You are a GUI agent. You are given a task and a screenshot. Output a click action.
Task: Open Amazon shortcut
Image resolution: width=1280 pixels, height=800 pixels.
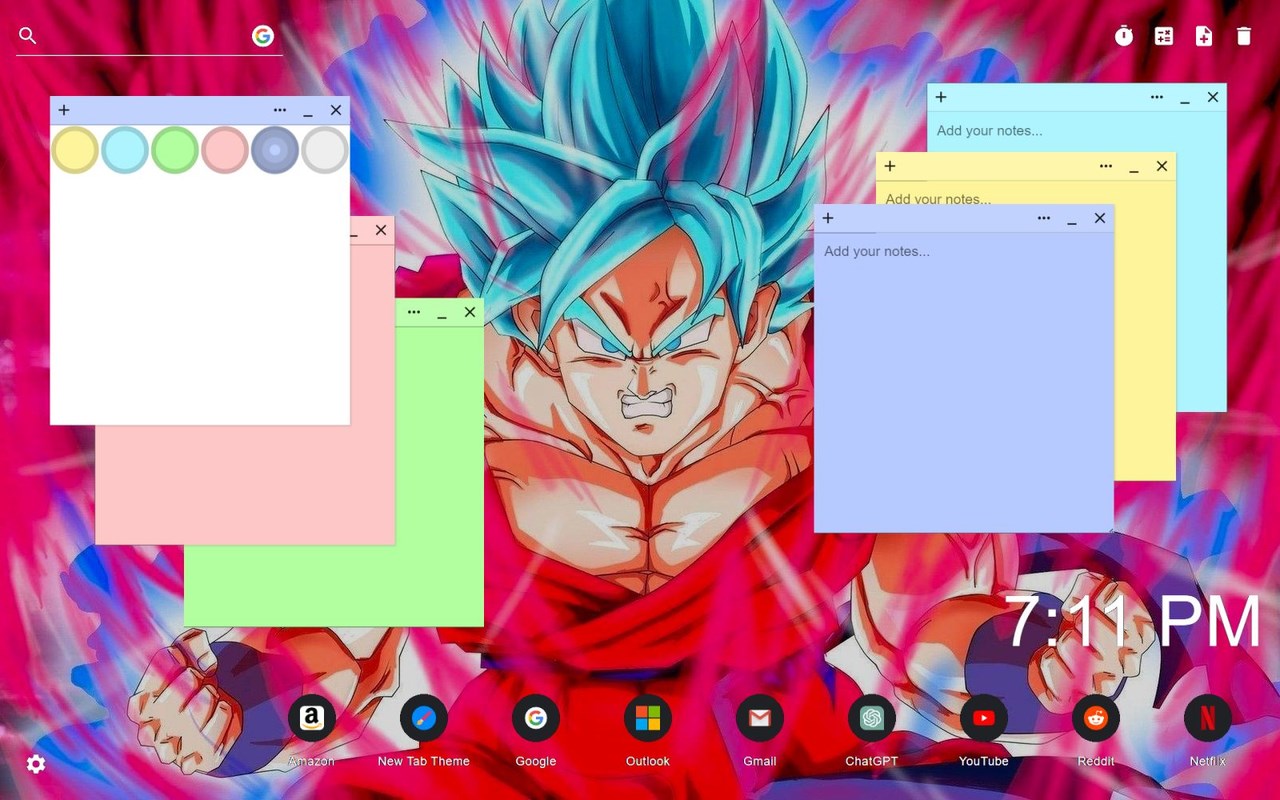(x=312, y=718)
